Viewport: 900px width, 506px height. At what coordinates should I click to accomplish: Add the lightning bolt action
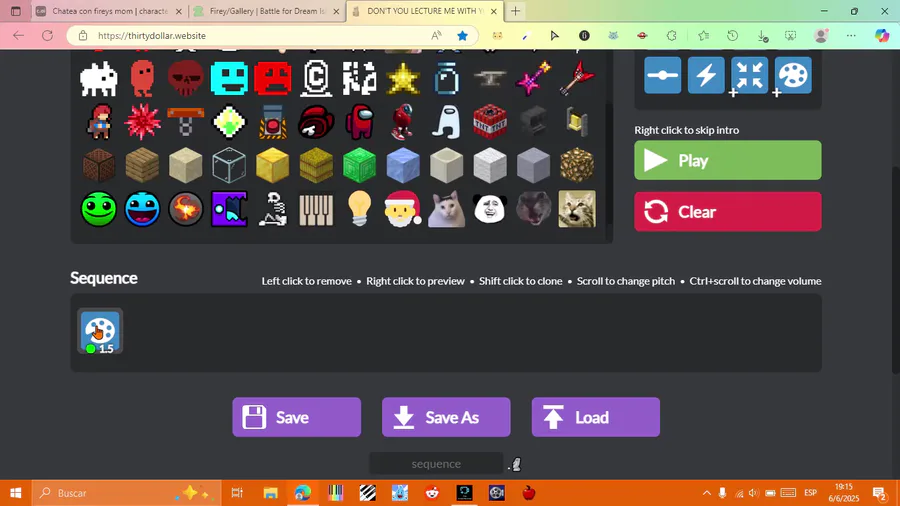706,75
